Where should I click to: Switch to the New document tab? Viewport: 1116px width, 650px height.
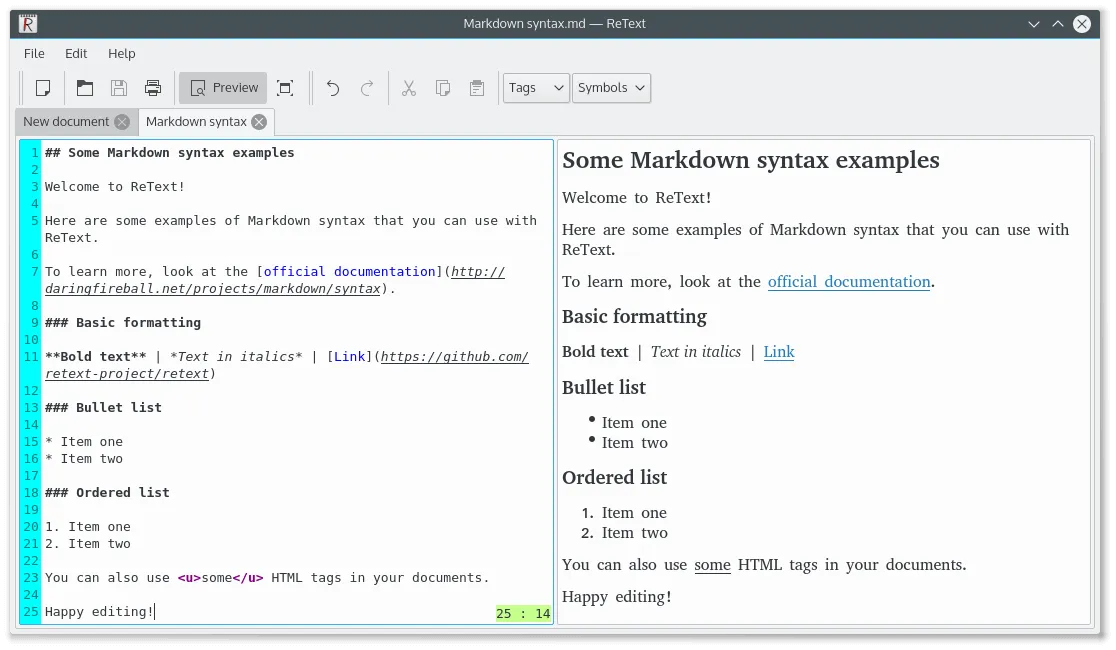point(66,122)
